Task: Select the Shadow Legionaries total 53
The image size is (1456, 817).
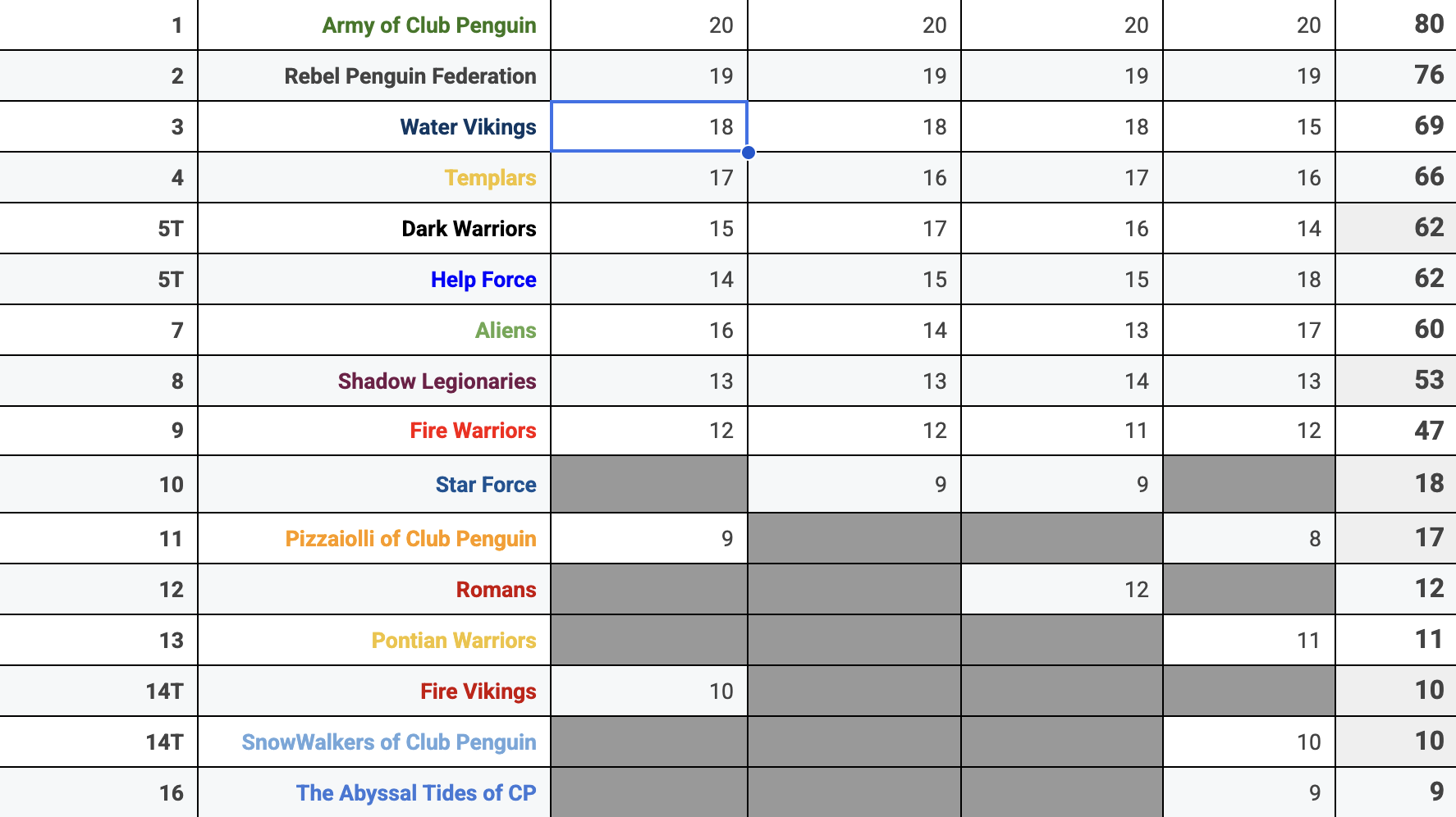Action: [1396, 381]
